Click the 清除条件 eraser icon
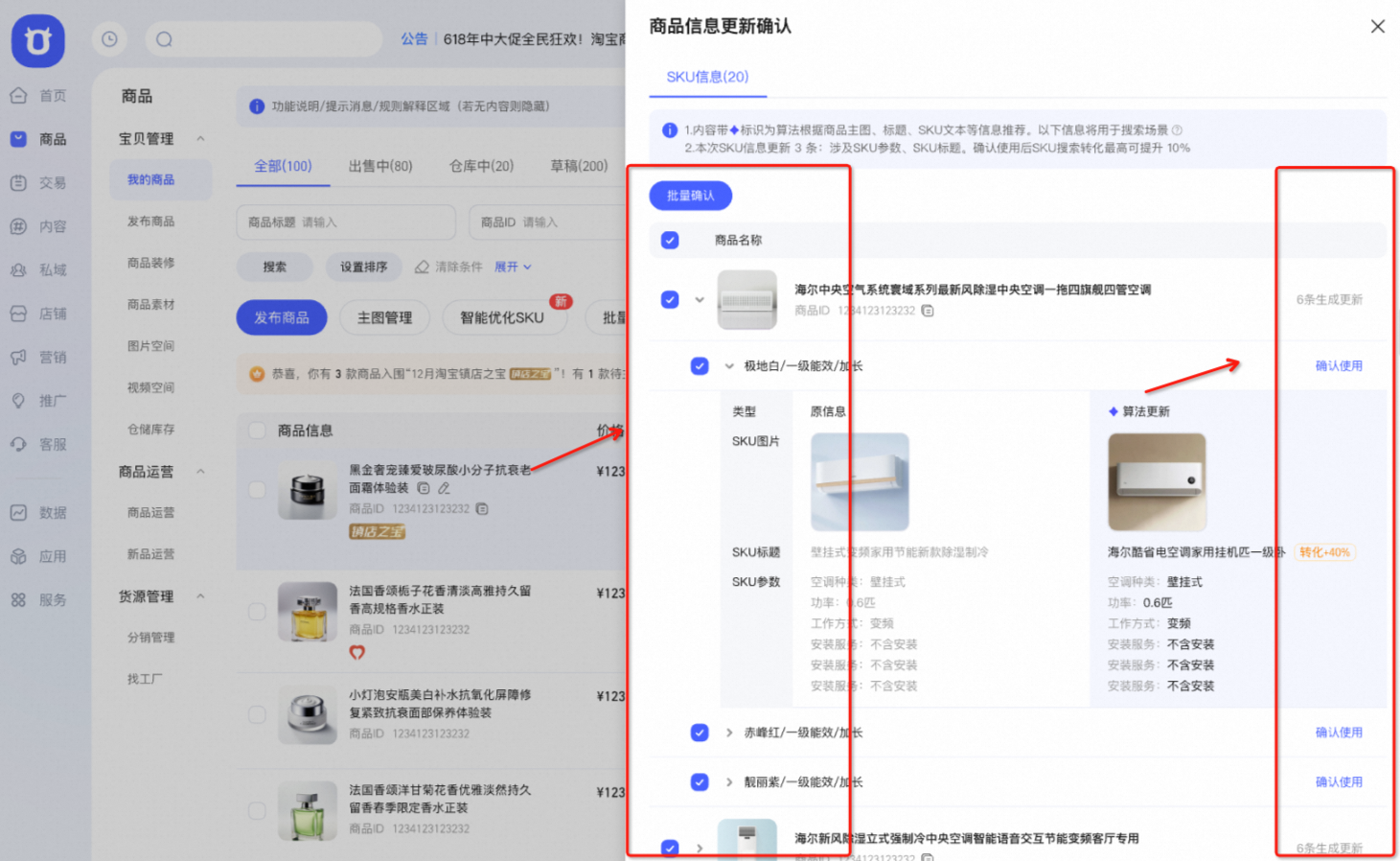 tap(422, 267)
